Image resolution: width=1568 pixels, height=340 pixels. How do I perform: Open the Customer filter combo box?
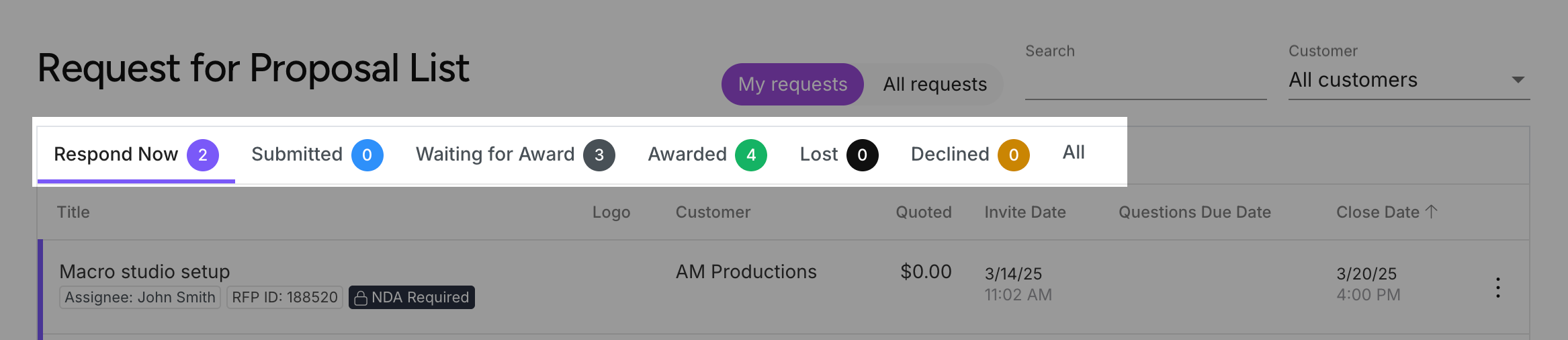pos(1409,81)
